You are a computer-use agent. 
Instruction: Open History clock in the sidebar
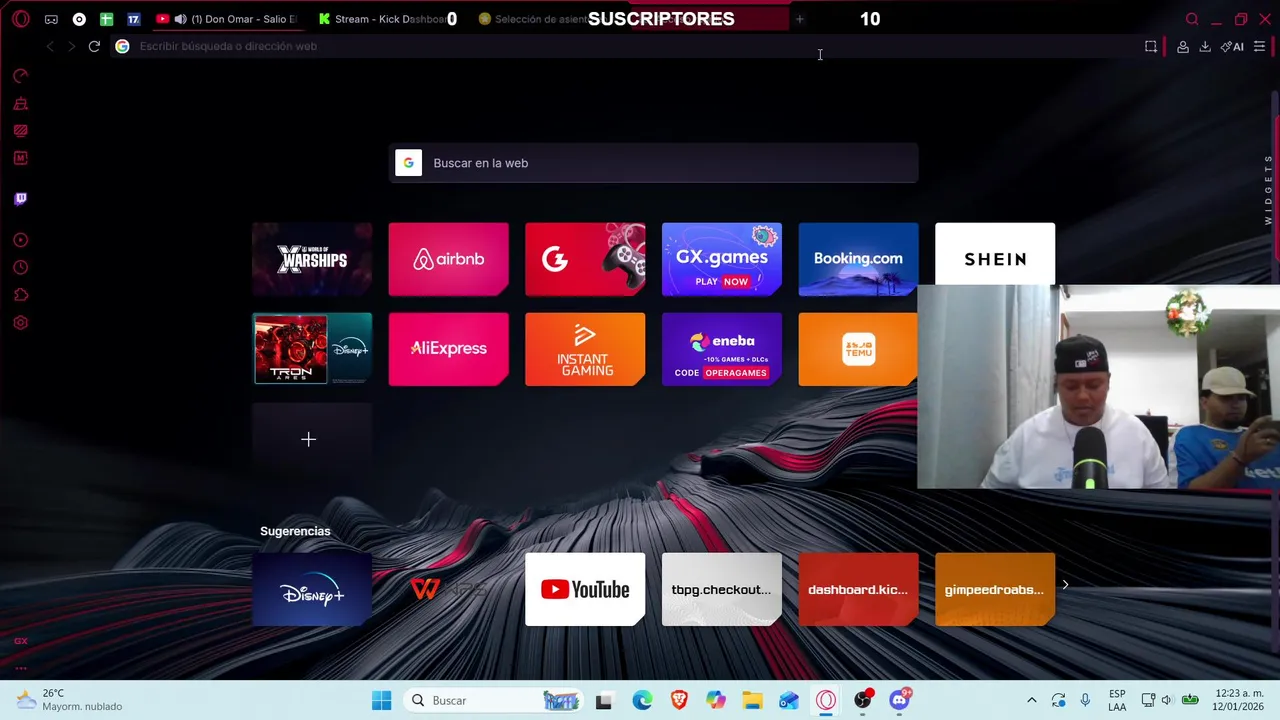(20, 267)
